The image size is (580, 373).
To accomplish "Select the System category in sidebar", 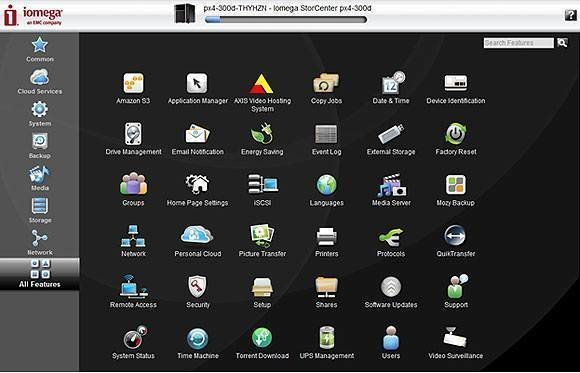I will pyautogui.click(x=40, y=114).
